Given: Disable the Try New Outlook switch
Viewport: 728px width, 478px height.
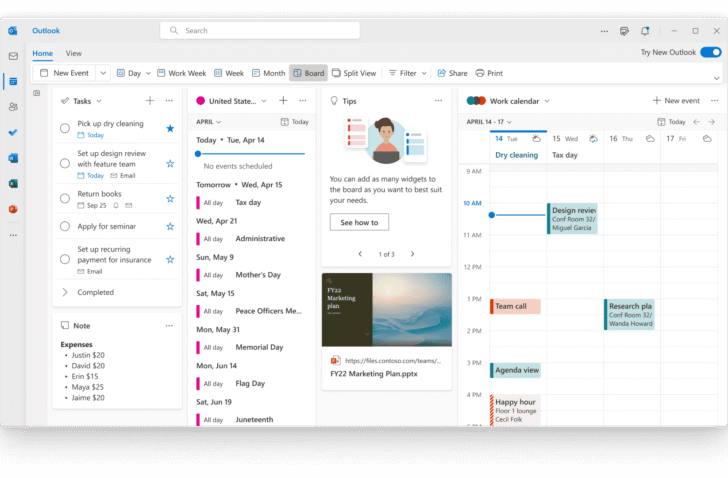Looking at the screenshot, I should point(711,52).
